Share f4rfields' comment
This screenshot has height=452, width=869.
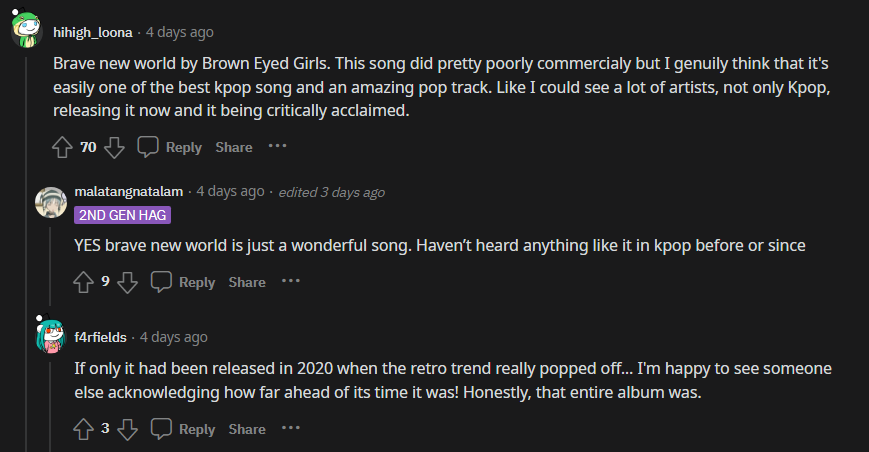tap(247, 429)
